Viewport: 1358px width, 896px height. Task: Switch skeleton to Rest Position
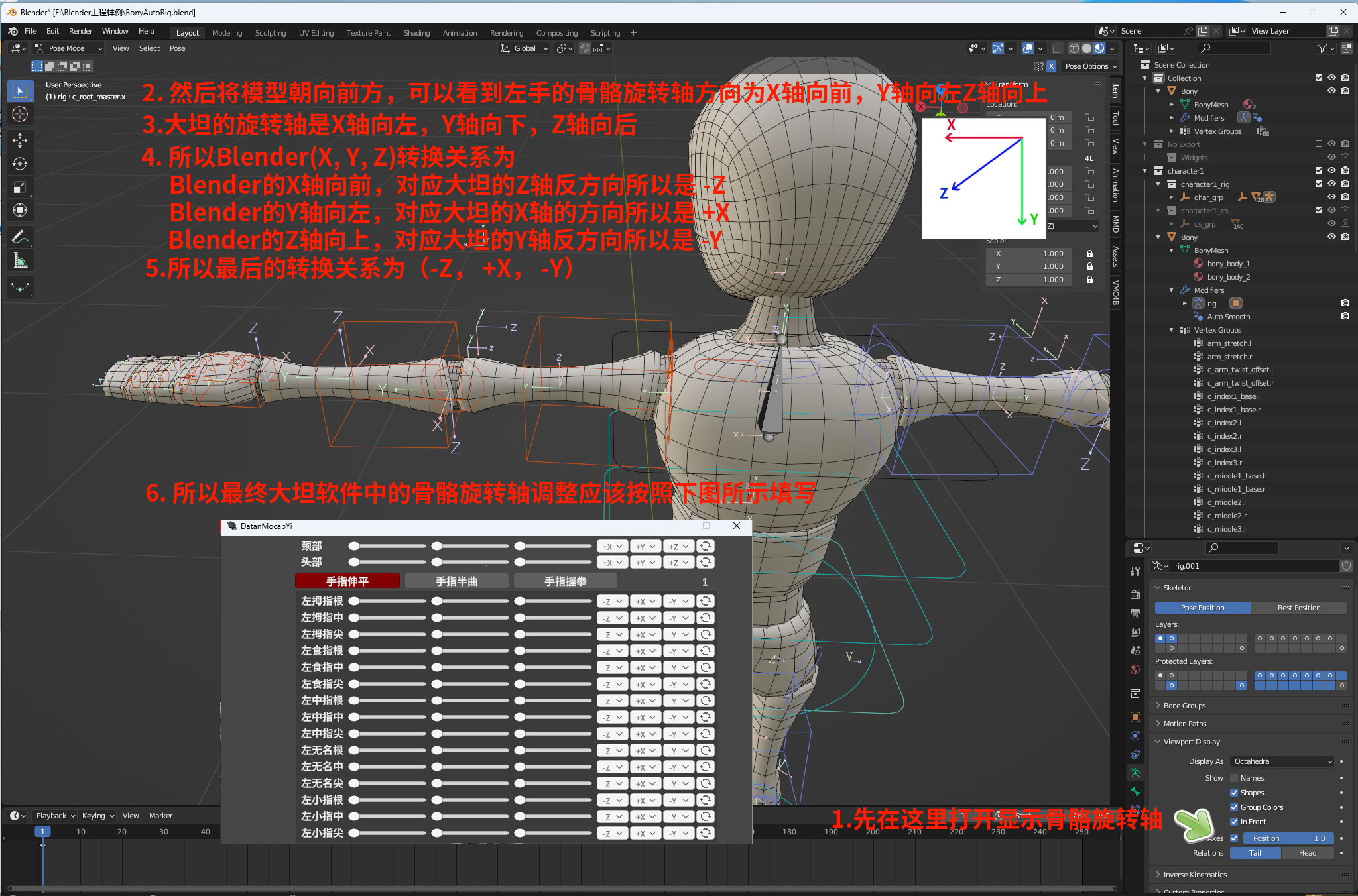pyautogui.click(x=1298, y=608)
